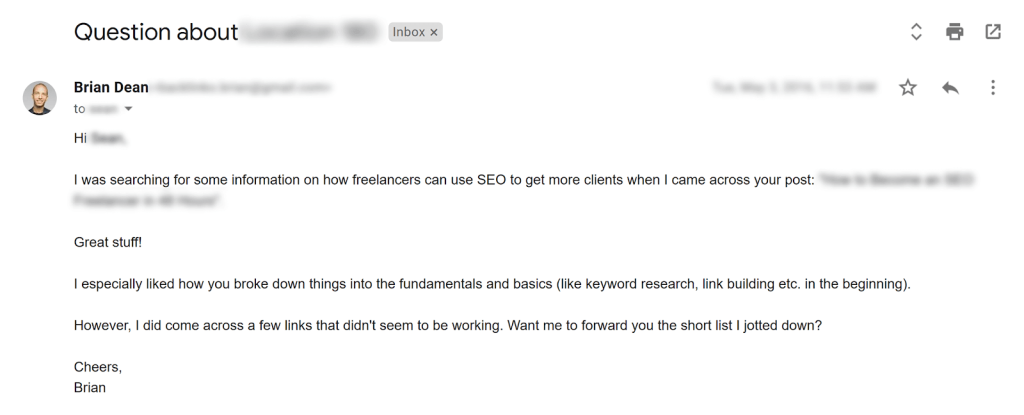The height and width of the screenshot is (415, 1024).
Task: Star this message from Brian Dean
Action: (908, 88)
